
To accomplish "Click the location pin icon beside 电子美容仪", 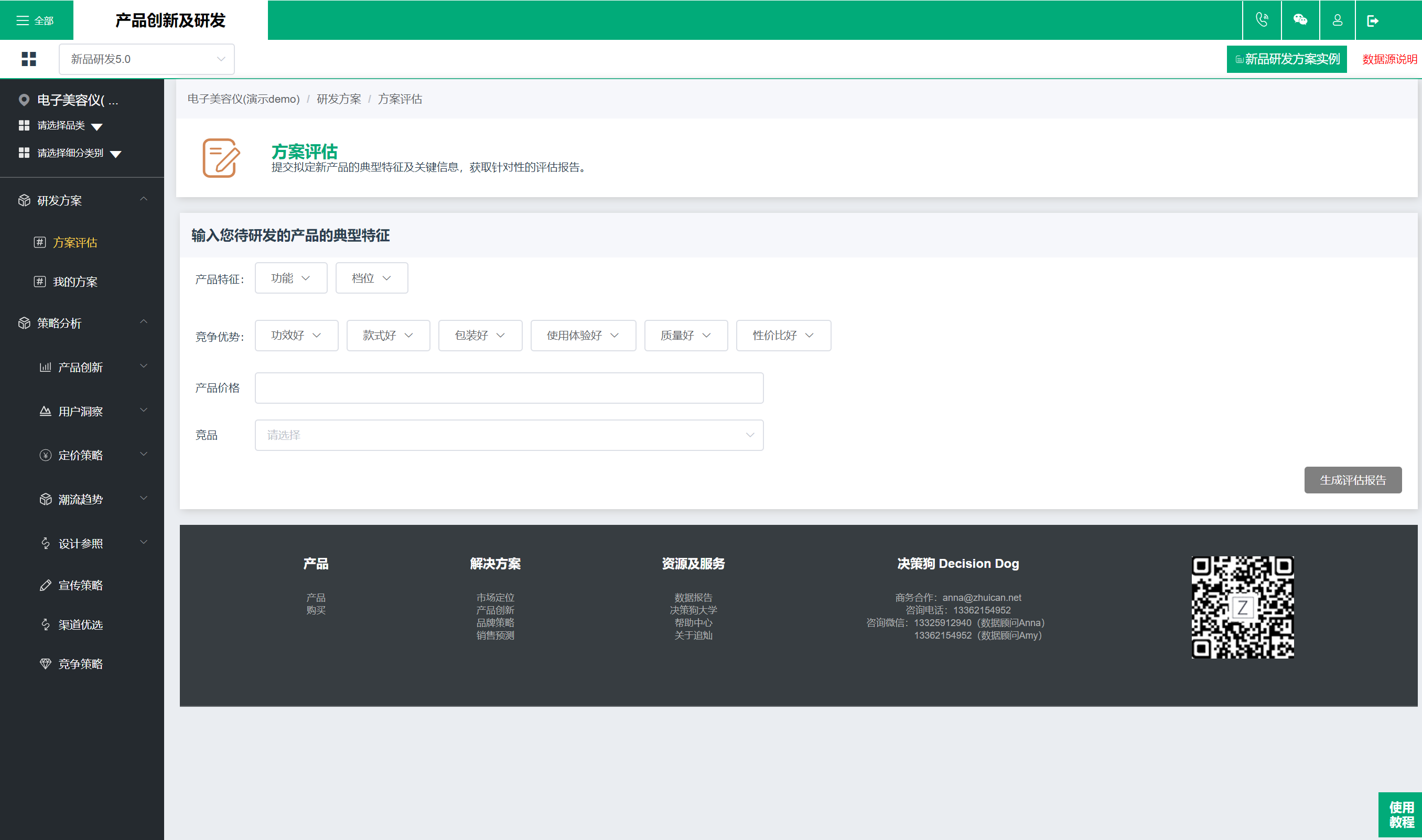I will [24, 100].
